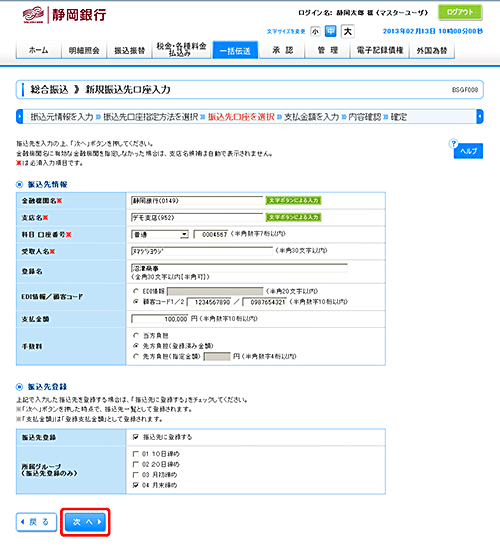500x557 pixels.
Task: Click the left arrow of the step bar
Action: (20, 117)
